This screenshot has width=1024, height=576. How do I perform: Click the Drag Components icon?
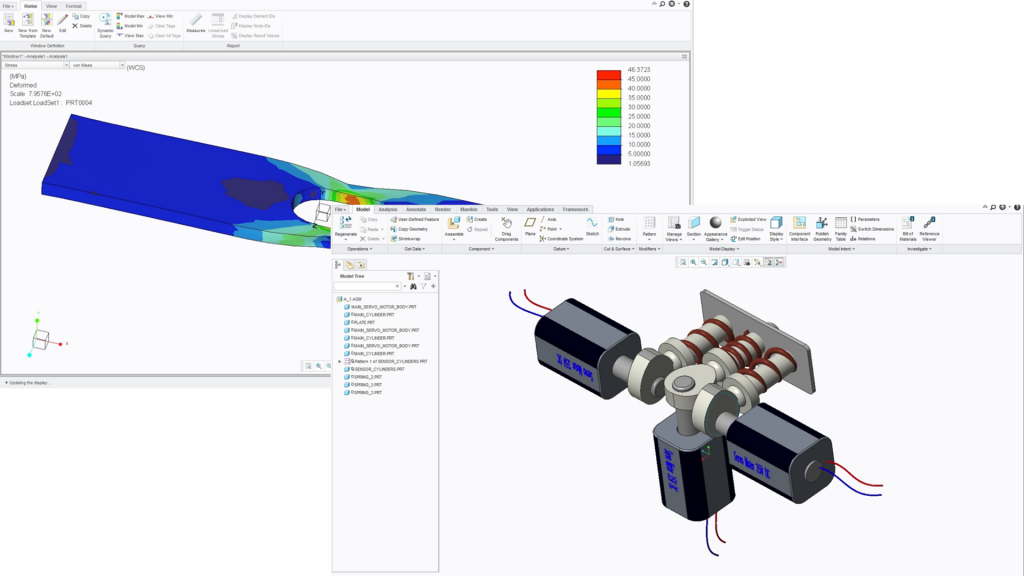[x=506, y=224]
